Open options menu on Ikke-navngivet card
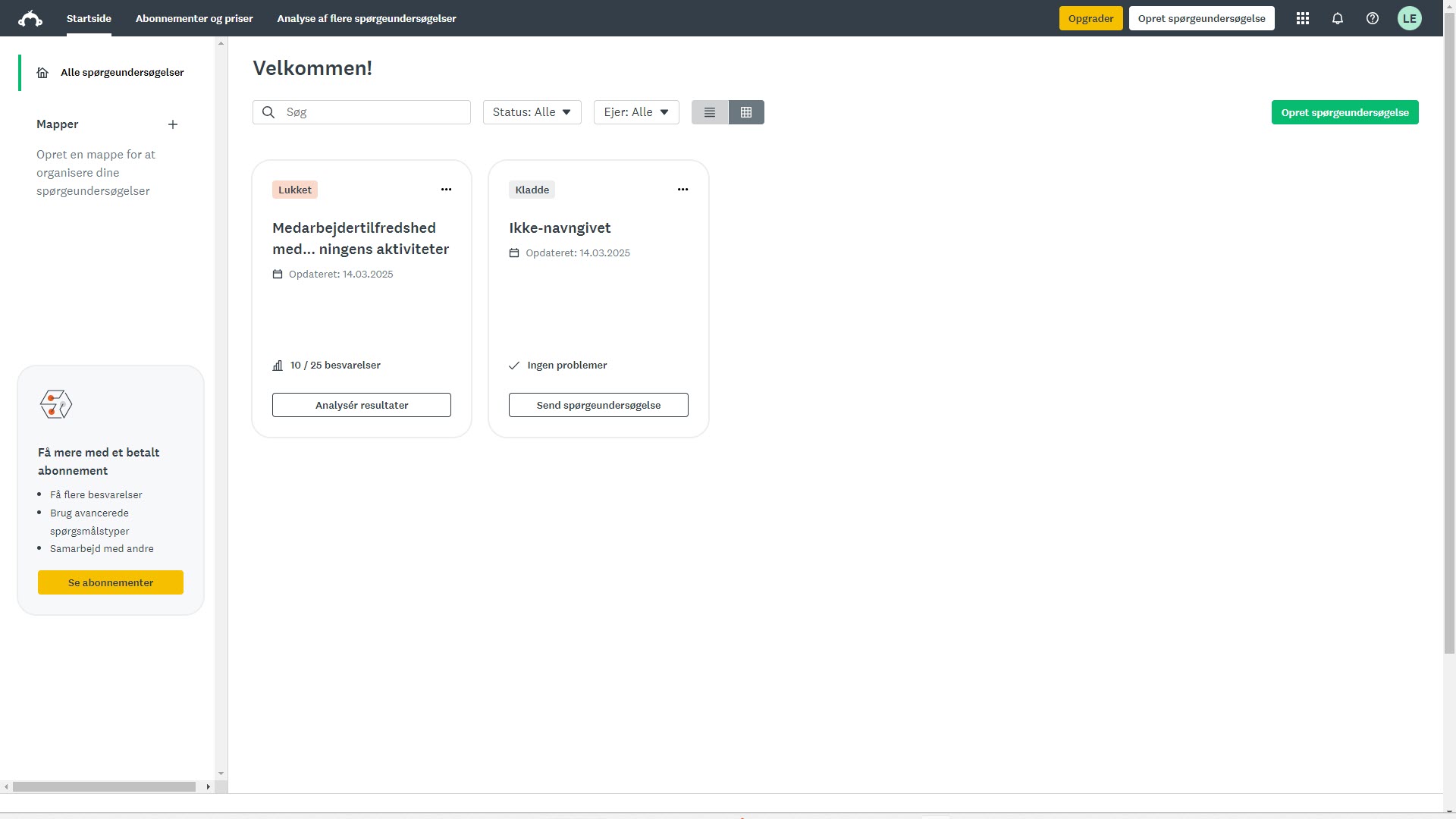1456x819 pixels. pos(682,190)
